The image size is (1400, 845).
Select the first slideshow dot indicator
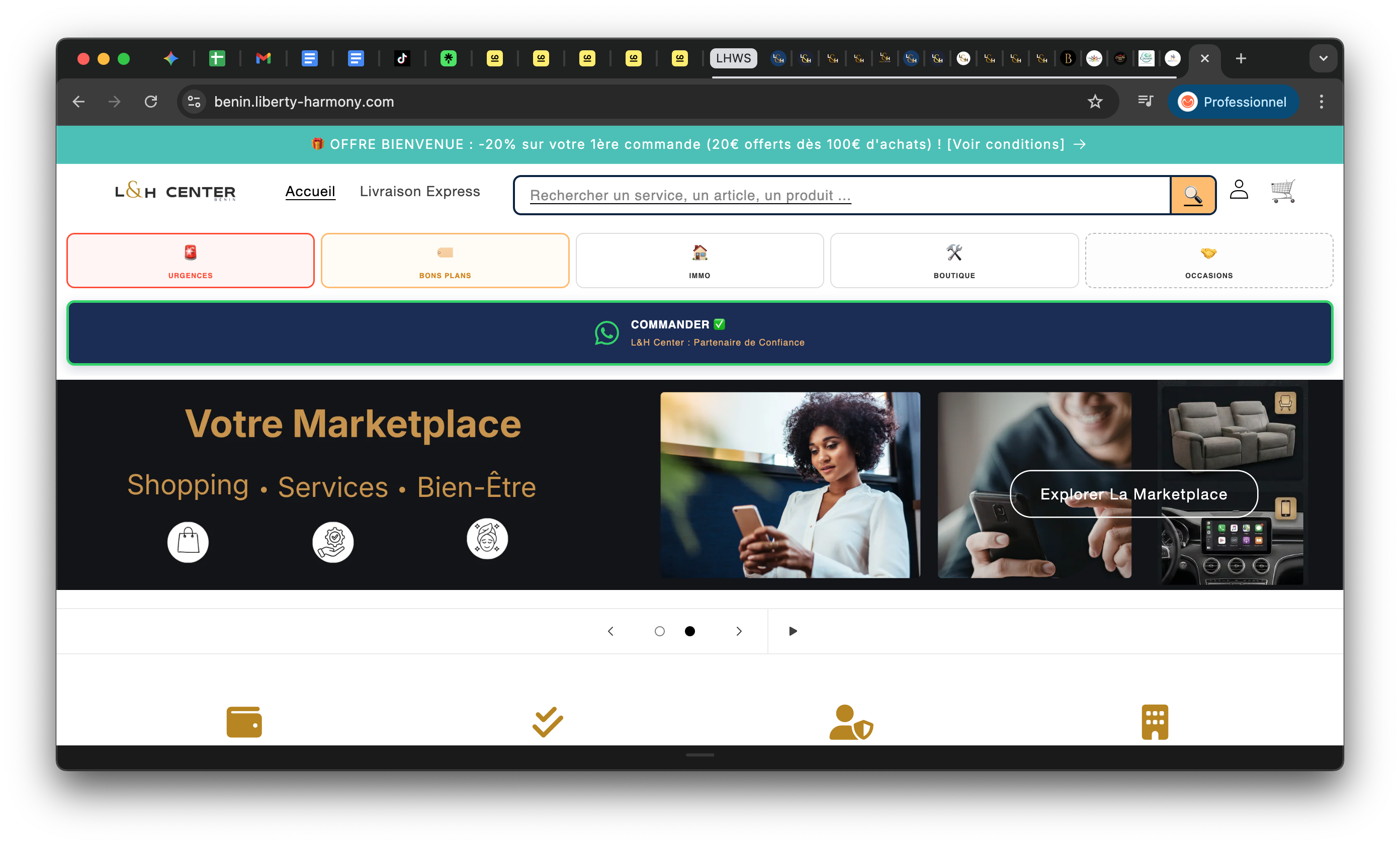[x=659, y=631]
